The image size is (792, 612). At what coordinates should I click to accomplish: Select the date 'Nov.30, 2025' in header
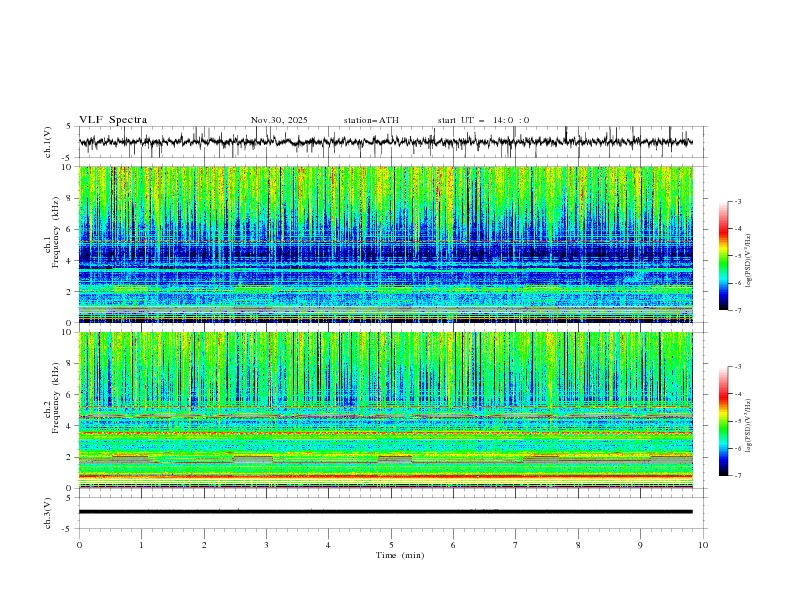(x=279, y=120)
